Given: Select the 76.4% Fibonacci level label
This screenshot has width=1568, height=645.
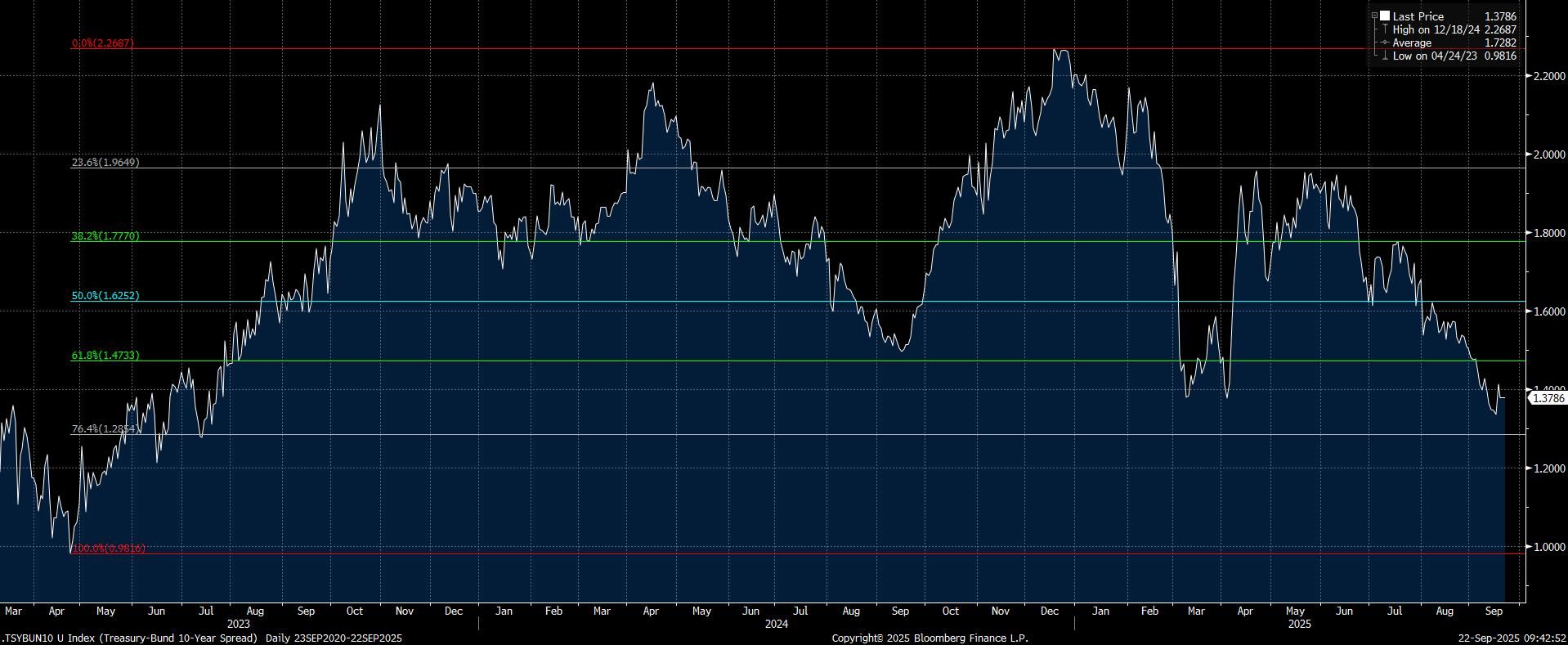Looking at the screenshot, I should click(105, 429).
